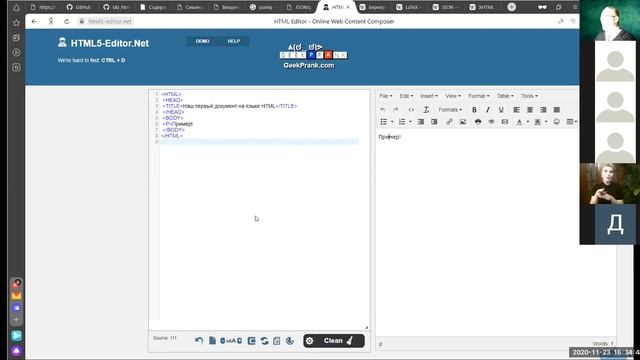Viewport: 640px width, 360px height.
Task: Click 'Пример!' text in visual editor
Action: (389, 137)
